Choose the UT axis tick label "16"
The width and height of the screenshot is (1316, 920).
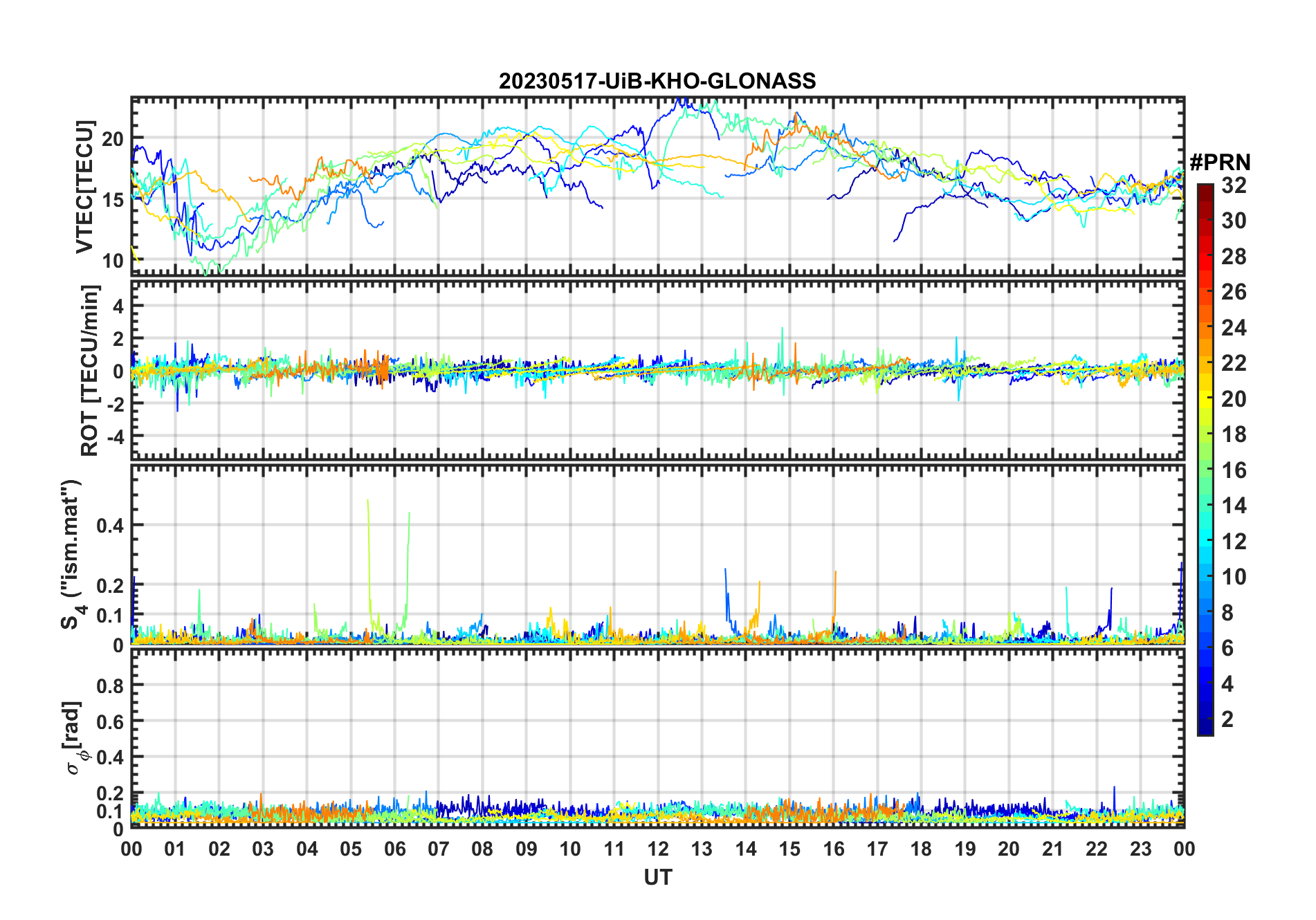(x=834, y=849)
